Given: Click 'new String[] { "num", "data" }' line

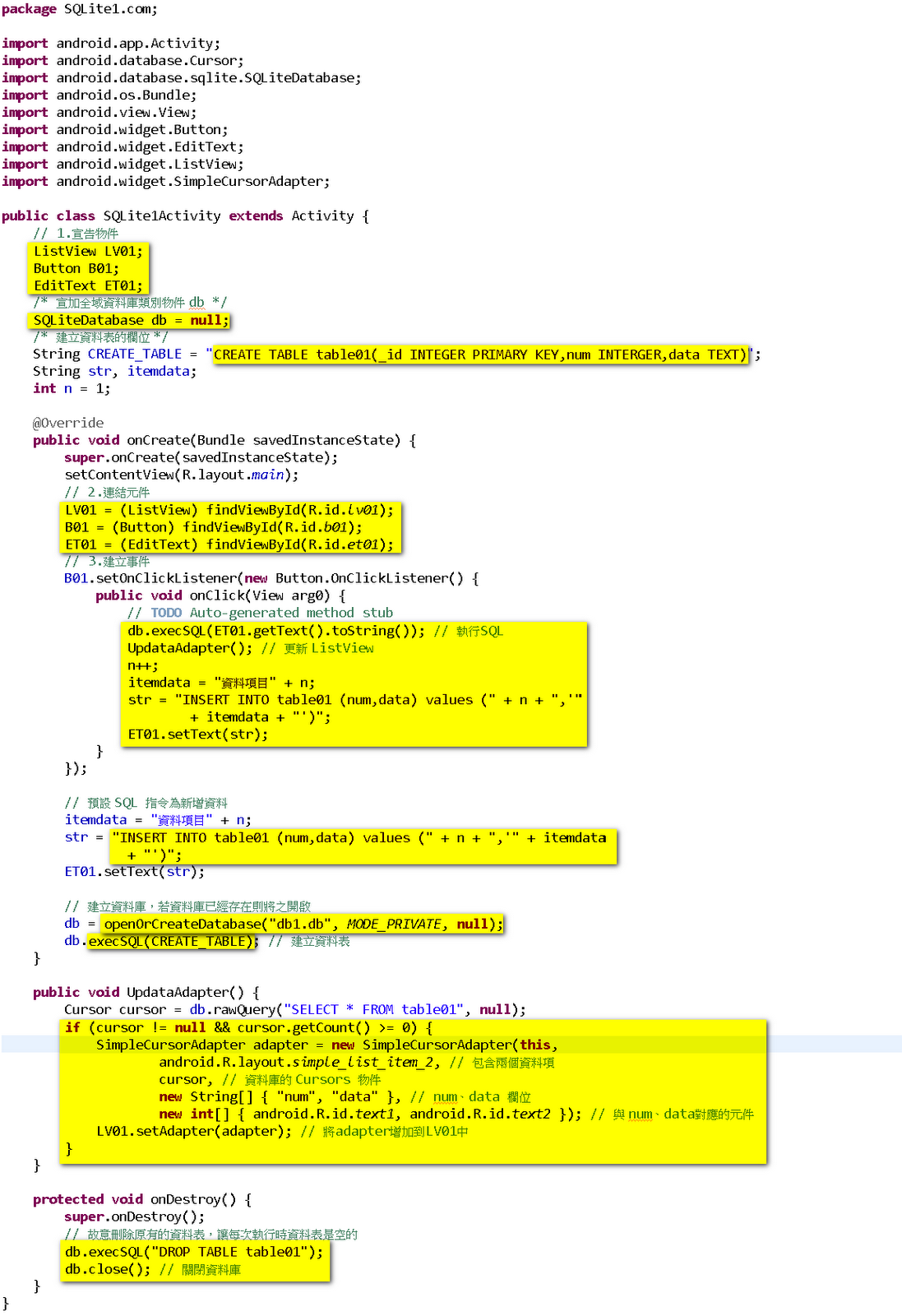Looking at the screenshot, I should pyautogui.click(x=280, y=1097).
